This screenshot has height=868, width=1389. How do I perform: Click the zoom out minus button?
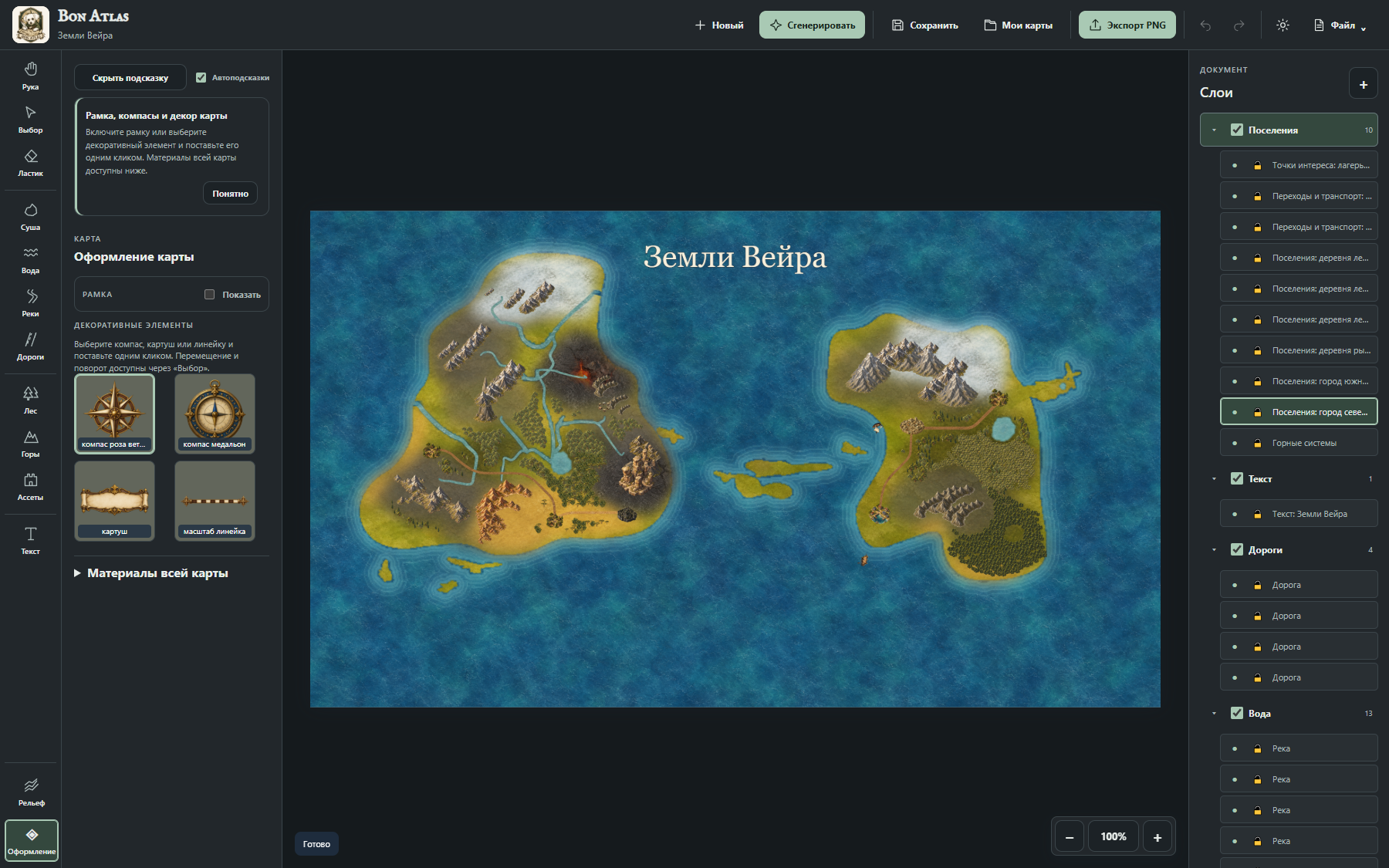point(1070,836)
